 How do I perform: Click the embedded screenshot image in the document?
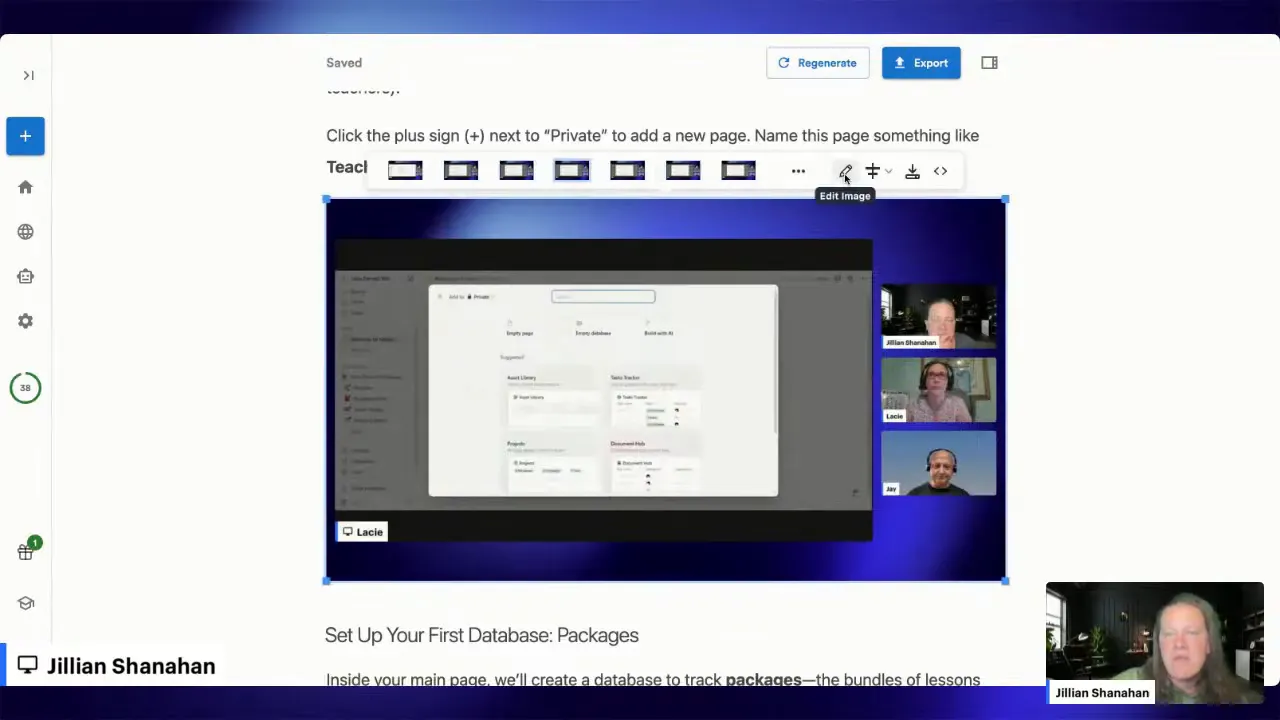point(666,390)
